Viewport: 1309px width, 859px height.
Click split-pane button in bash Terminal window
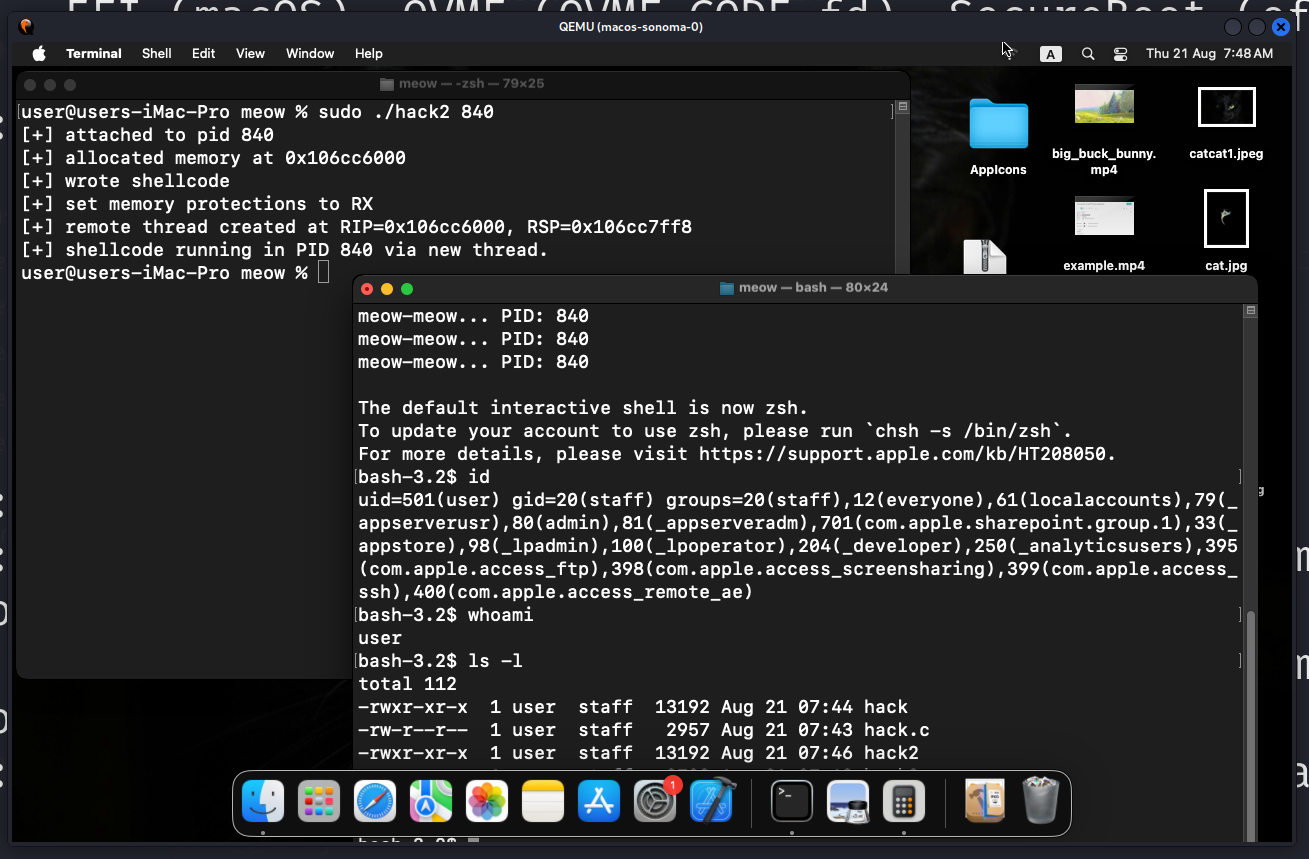[x=1250, y=312]
